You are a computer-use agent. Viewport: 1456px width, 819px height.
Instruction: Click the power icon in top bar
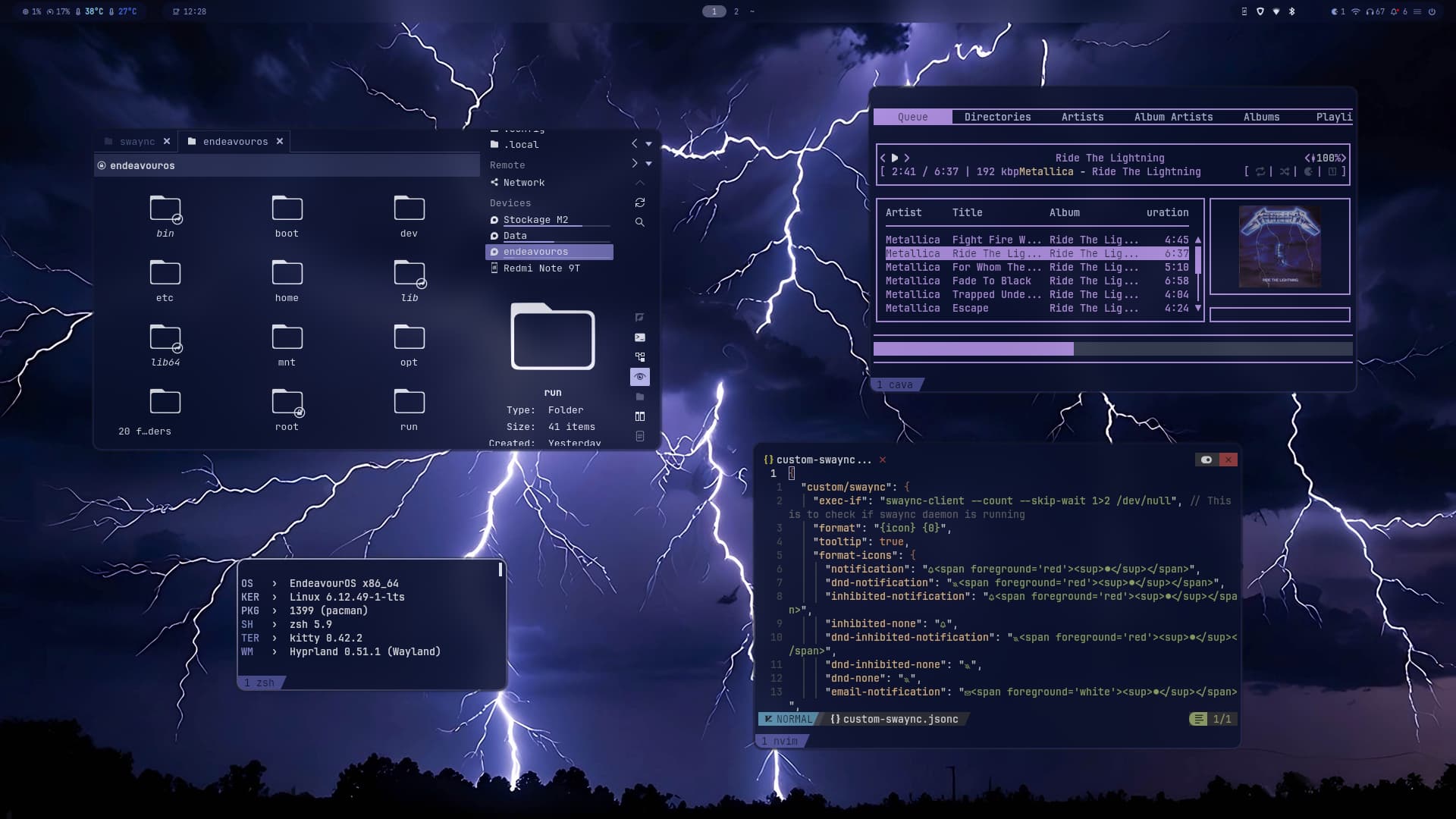coord(1432,11)
